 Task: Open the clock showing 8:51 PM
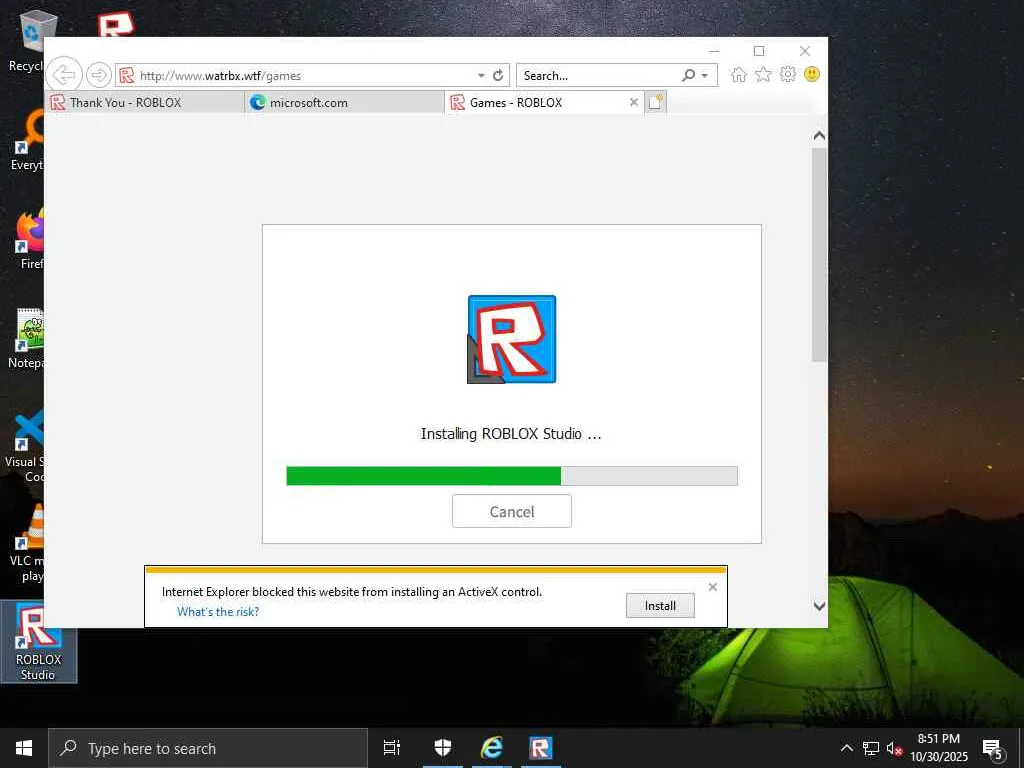939,748
